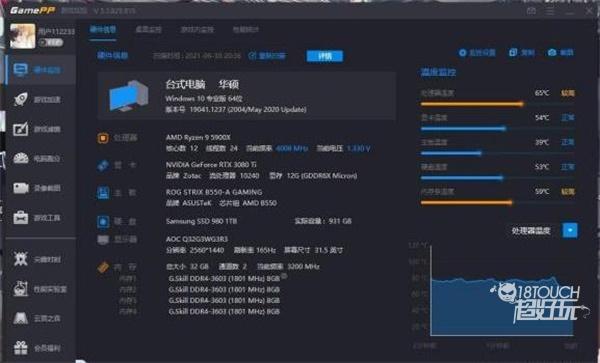Click the GamePP logo in the title bar

coord(32,10)
